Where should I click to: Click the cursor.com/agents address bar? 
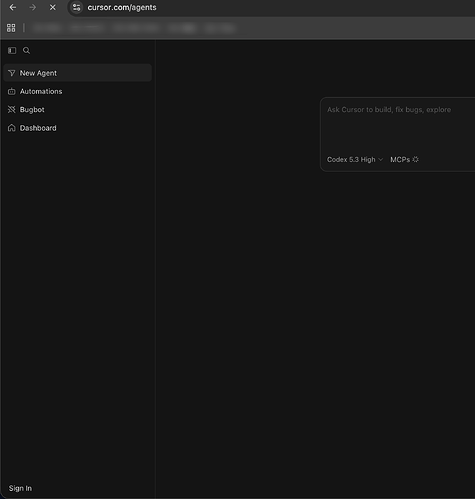[x=122, y=7]
